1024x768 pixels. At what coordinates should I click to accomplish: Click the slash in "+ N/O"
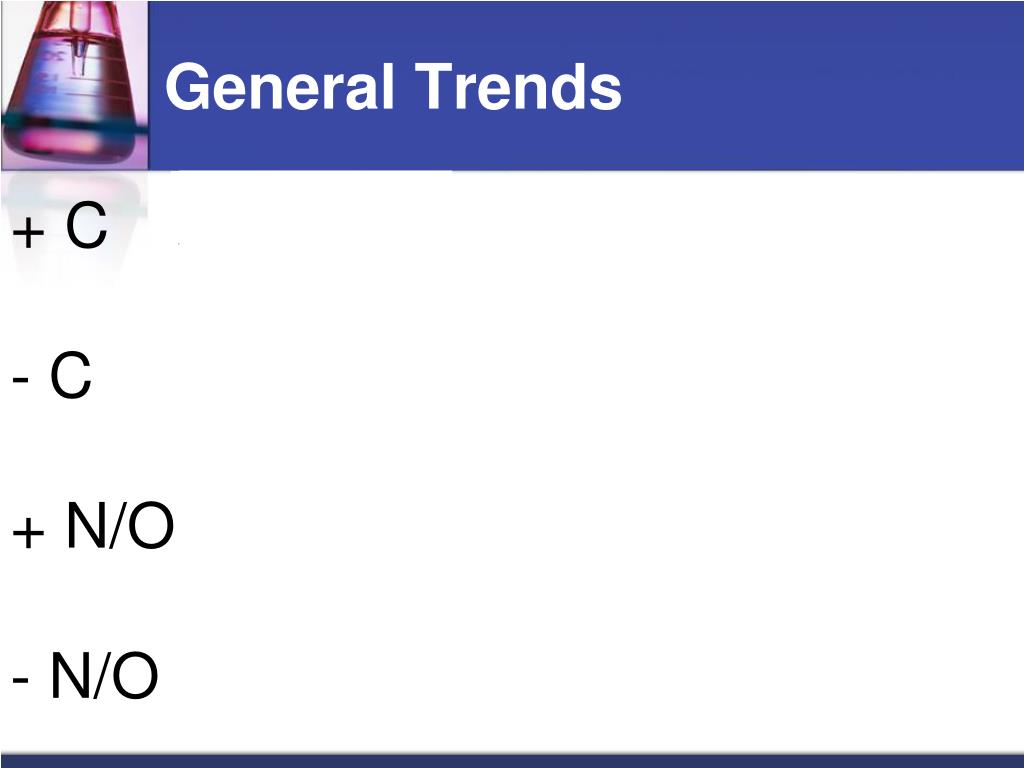click(116, 525)
